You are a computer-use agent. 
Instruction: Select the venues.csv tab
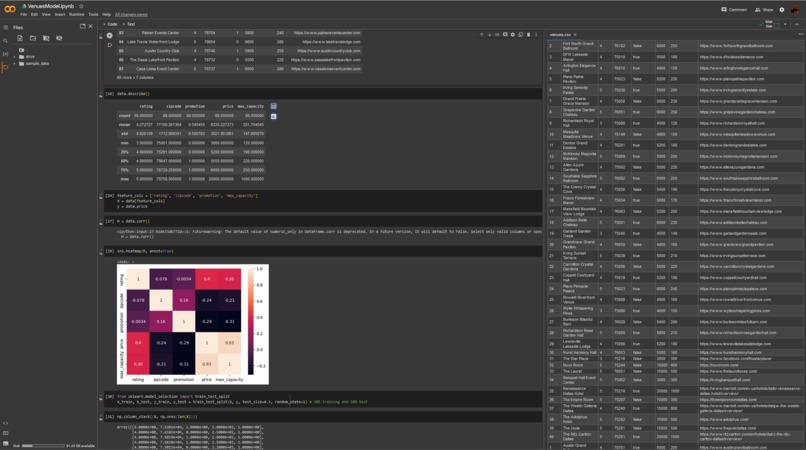tap(560, 35)
